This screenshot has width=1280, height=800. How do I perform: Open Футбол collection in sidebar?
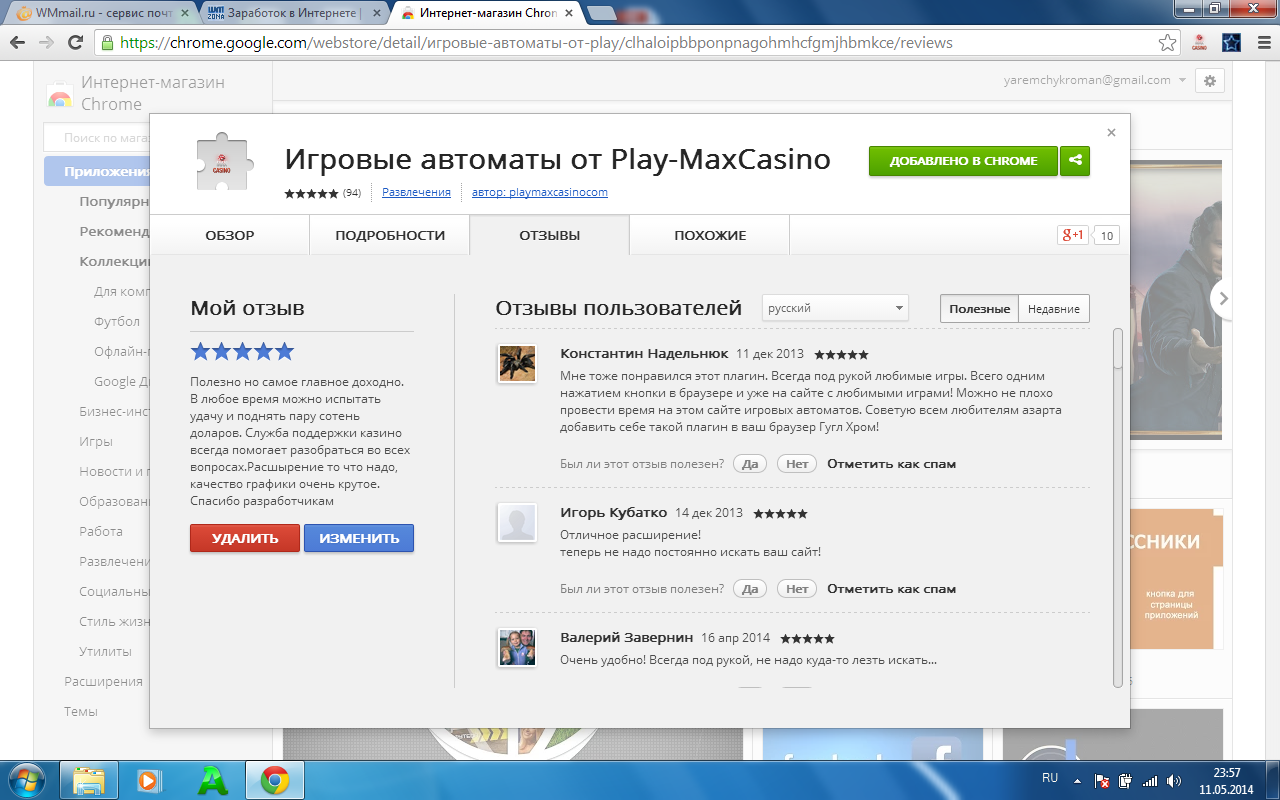tap(117, 322)
